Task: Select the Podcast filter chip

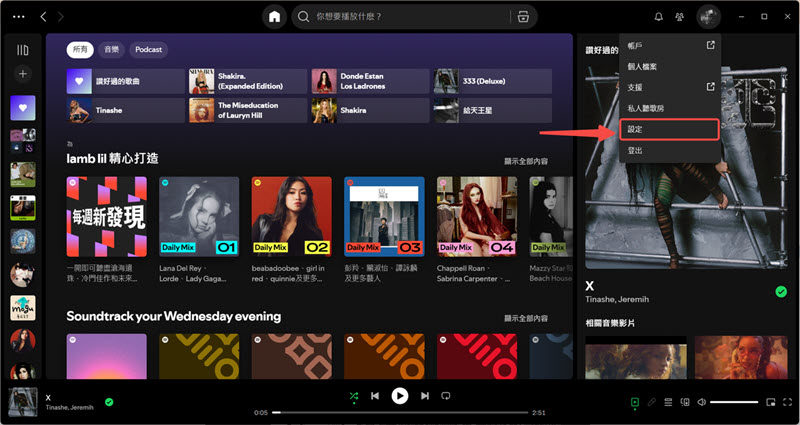Action: point(148,49)
